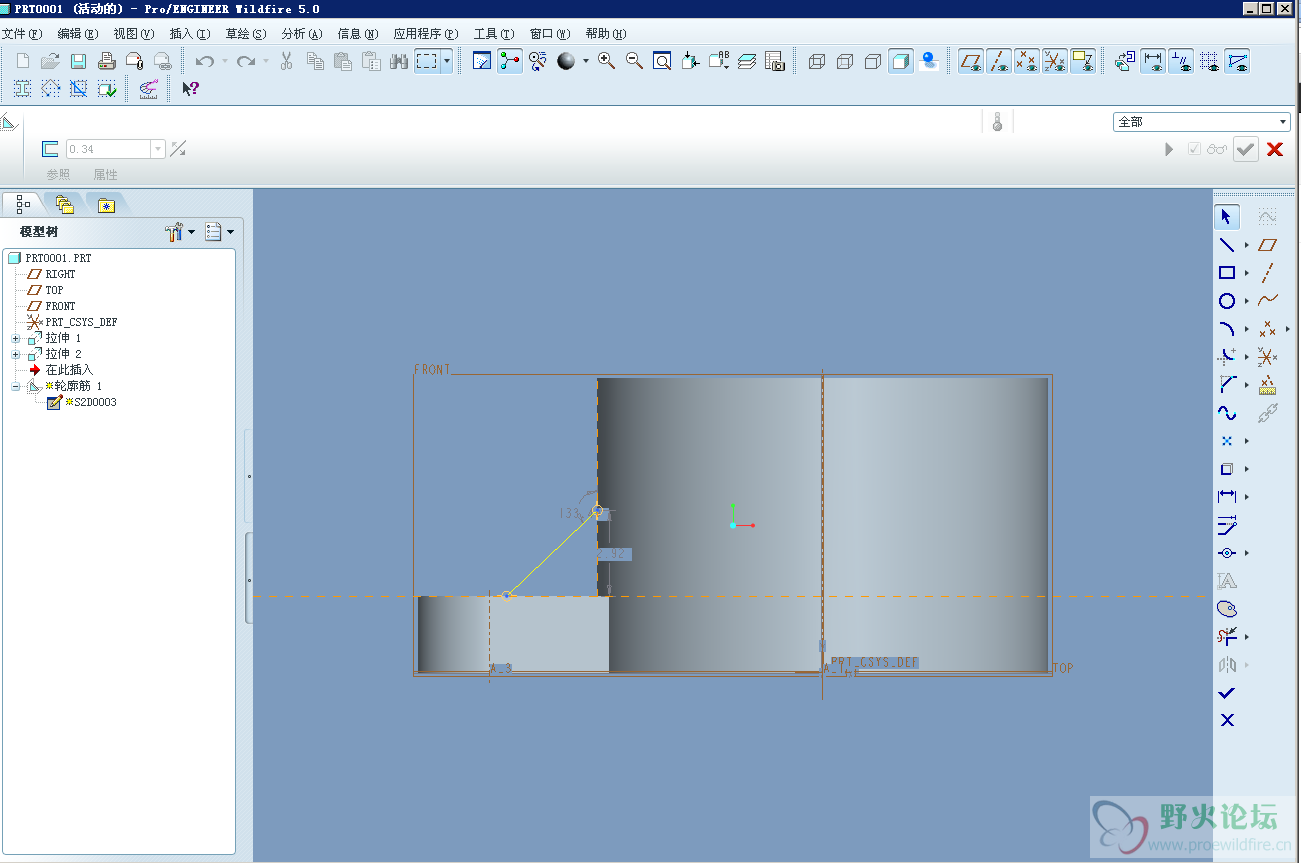Open the 草绘(S) menu

[246, 33]
